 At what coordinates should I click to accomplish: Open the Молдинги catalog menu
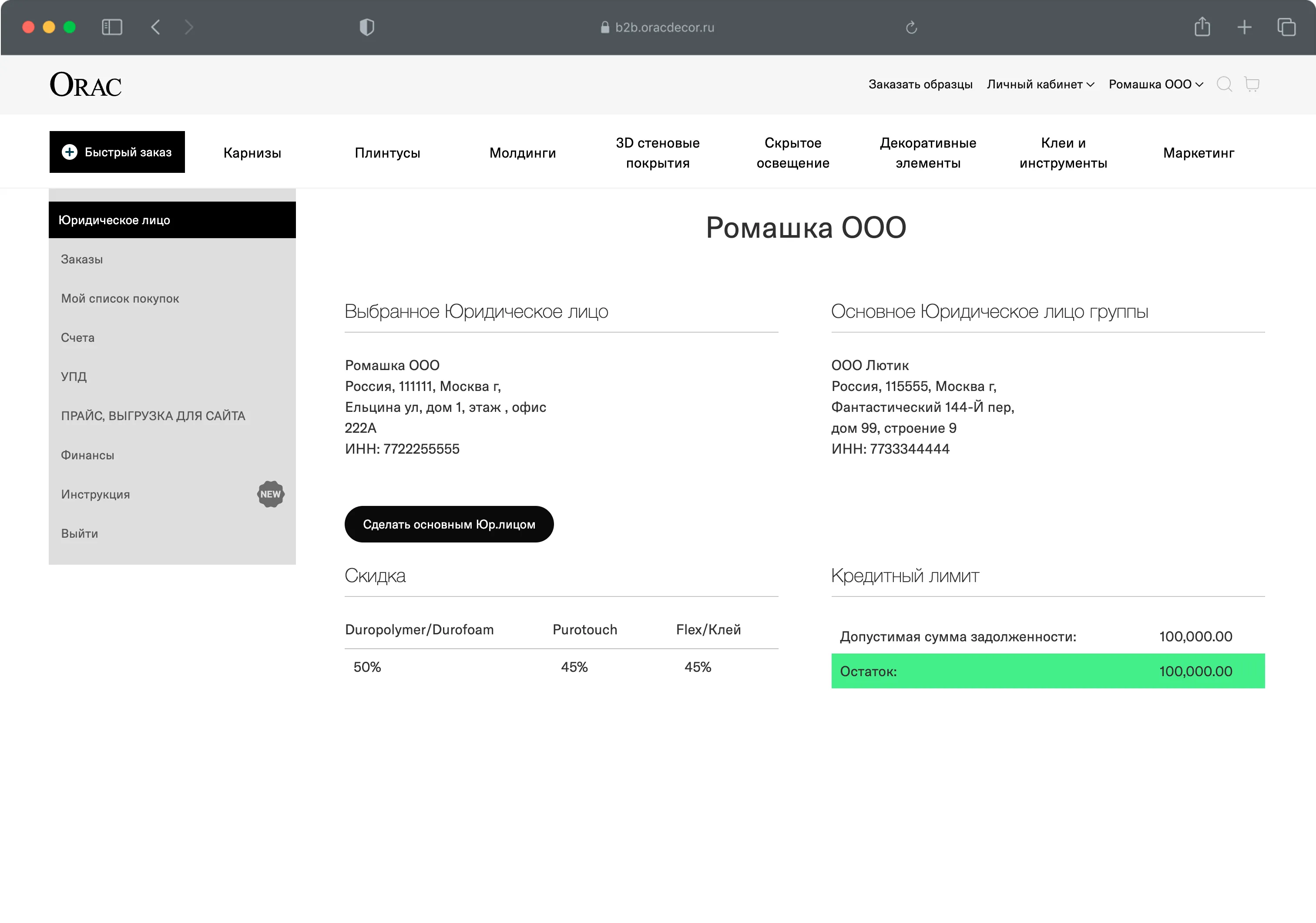point(522,152)
